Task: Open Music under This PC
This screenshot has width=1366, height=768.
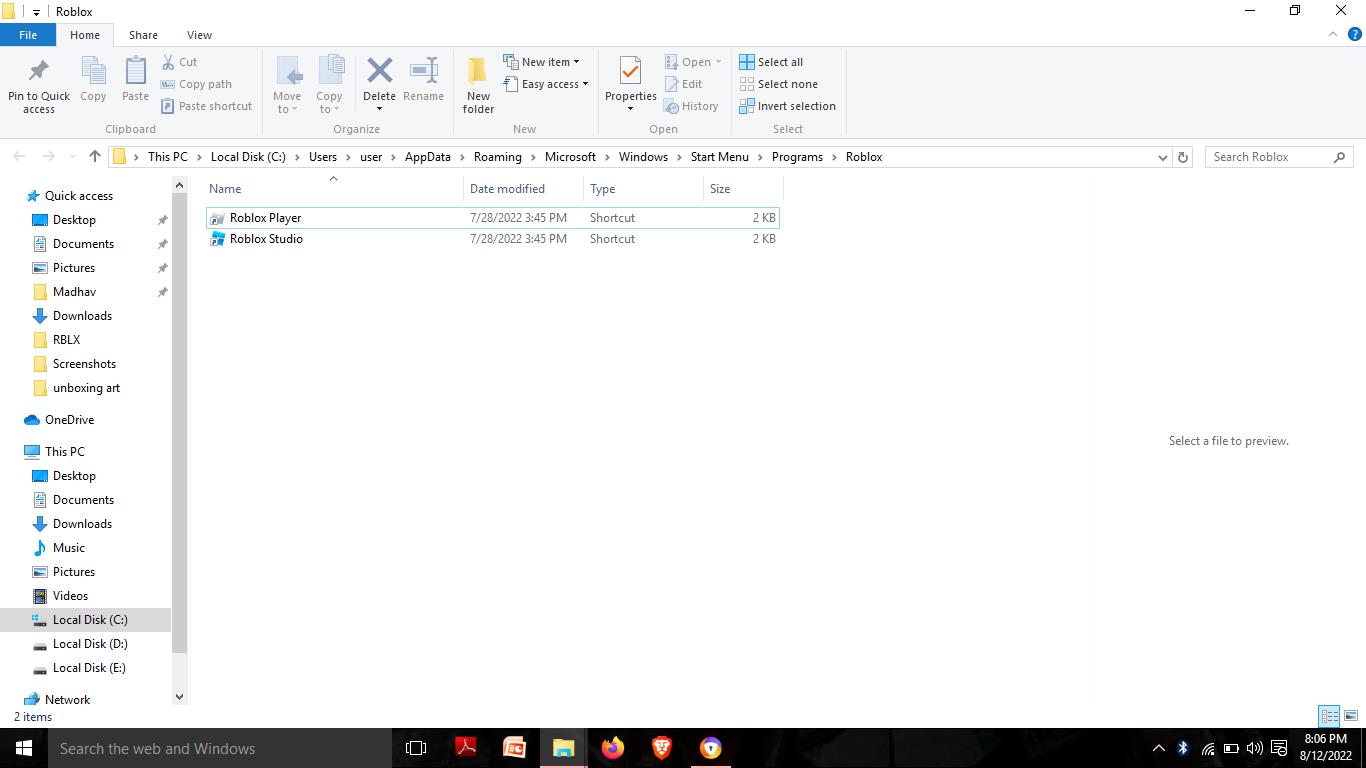Action: [x=68, y=548]
